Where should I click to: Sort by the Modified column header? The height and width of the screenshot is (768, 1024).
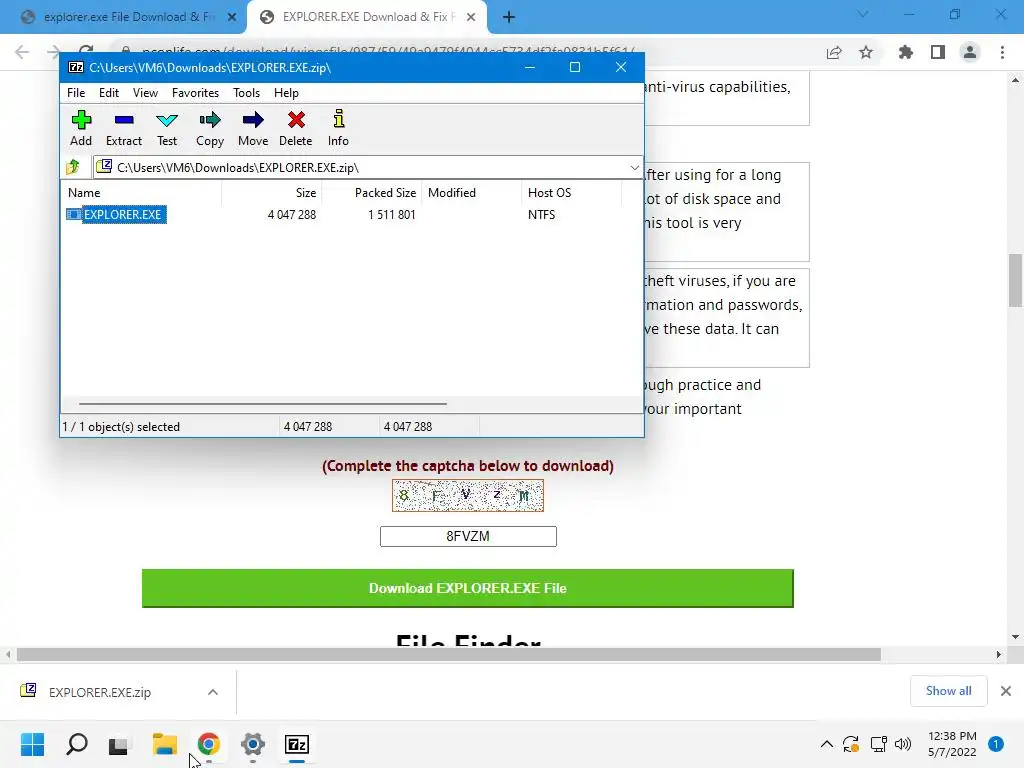point(472,193)
